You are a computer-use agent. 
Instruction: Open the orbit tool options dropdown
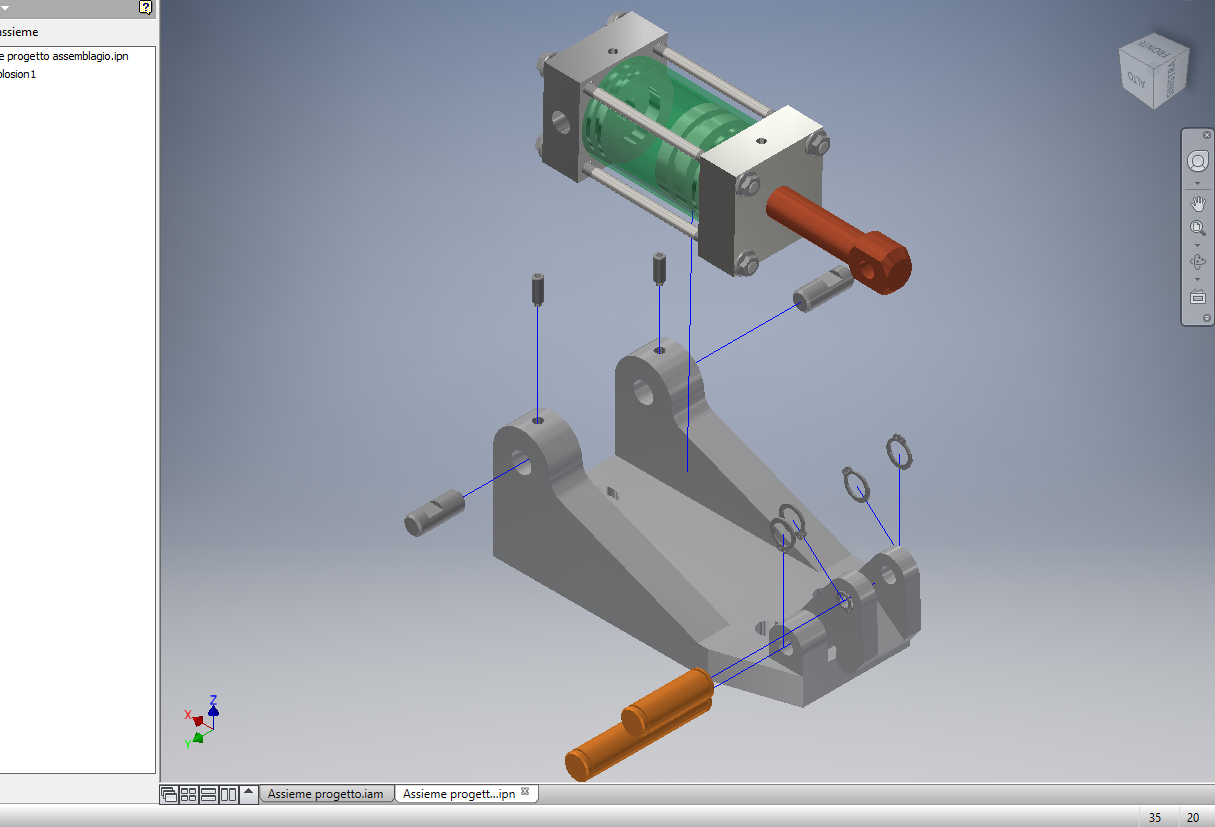[1197, 279]
